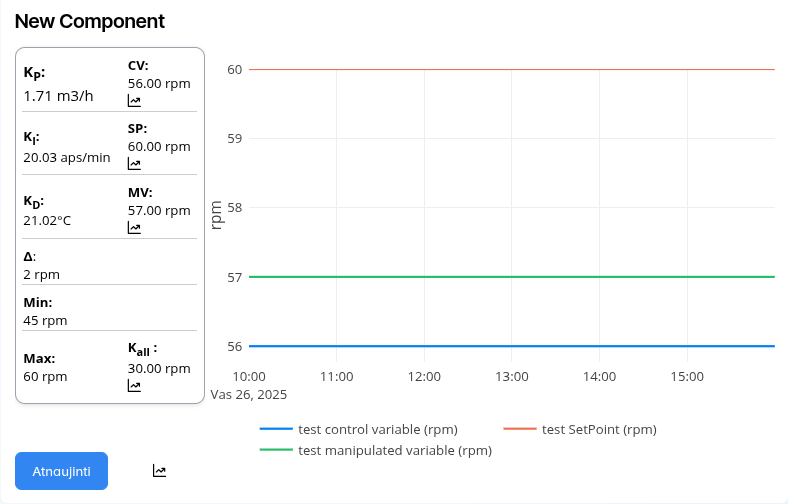This screenshot has height=504, width=788.
Task: Toggle test SetPoint legend entry
Action: tap(598, 429)
